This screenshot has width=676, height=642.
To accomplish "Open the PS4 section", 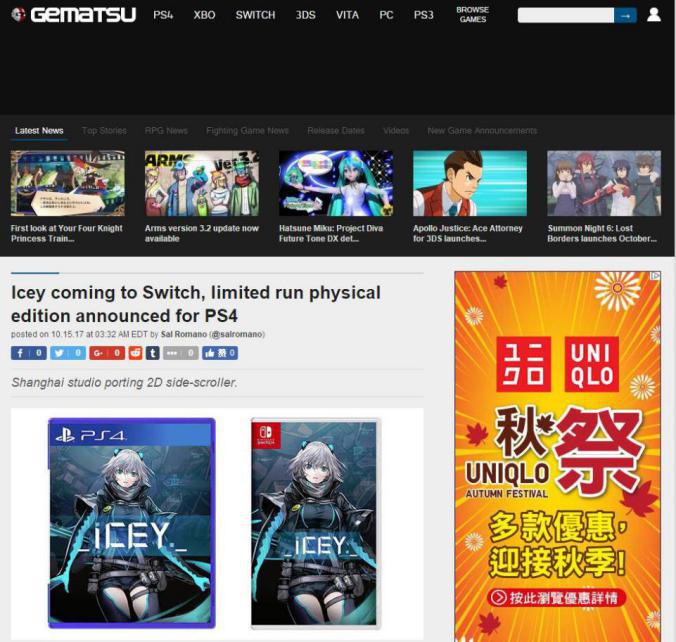I will point(163,15).
